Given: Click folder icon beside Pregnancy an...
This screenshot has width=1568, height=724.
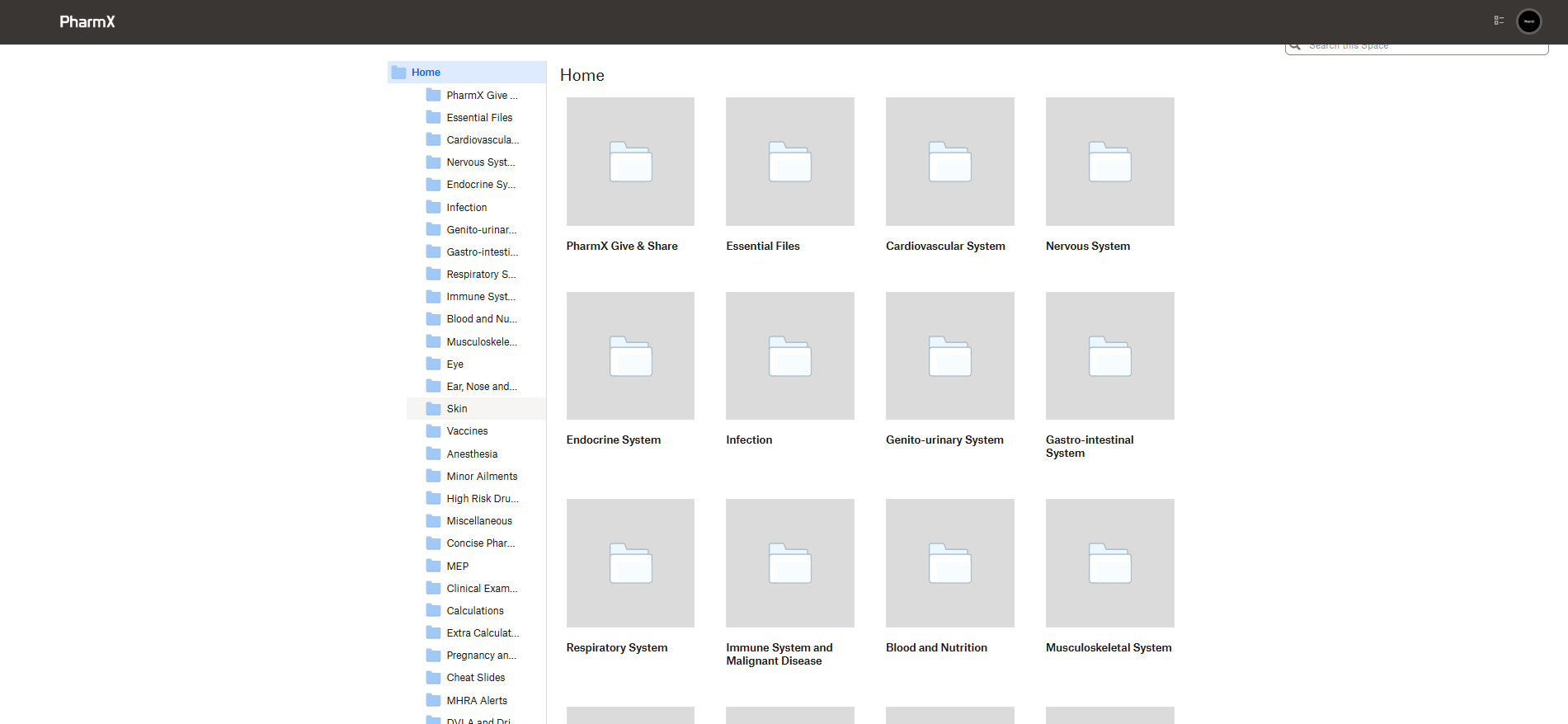Looking at the screenshot, I should coord(433,656).
